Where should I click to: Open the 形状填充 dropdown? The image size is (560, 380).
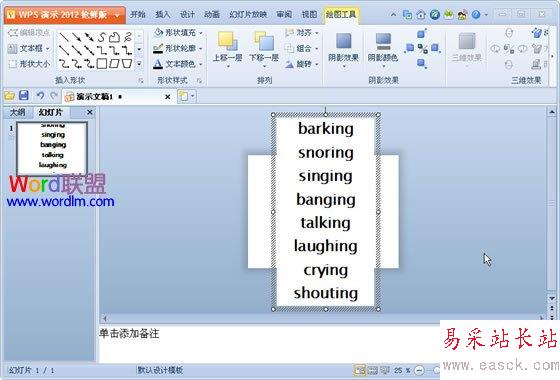[178, 33]
